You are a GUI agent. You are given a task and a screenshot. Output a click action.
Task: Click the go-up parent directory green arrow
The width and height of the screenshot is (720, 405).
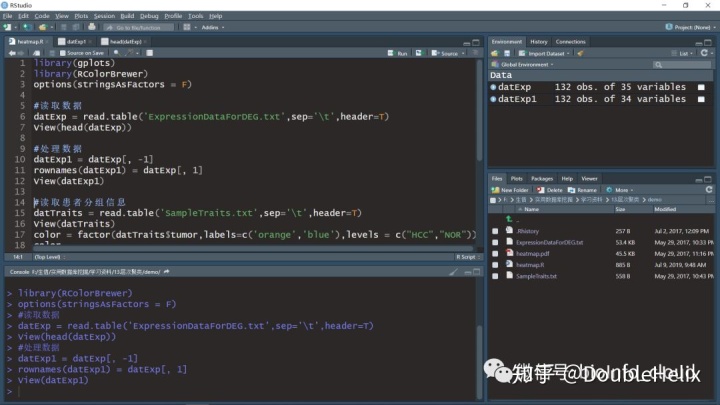click(509, 219)
